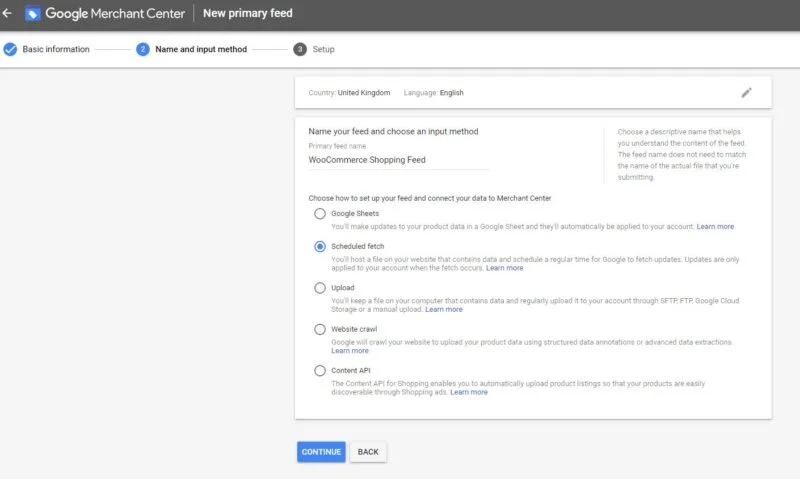Select the Content API radio option
800x479 pixels.
(x=320, y=370)
